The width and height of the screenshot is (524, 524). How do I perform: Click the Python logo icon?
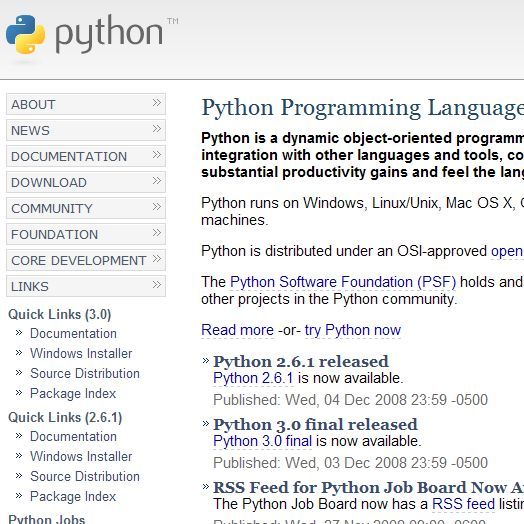point(25,34)
